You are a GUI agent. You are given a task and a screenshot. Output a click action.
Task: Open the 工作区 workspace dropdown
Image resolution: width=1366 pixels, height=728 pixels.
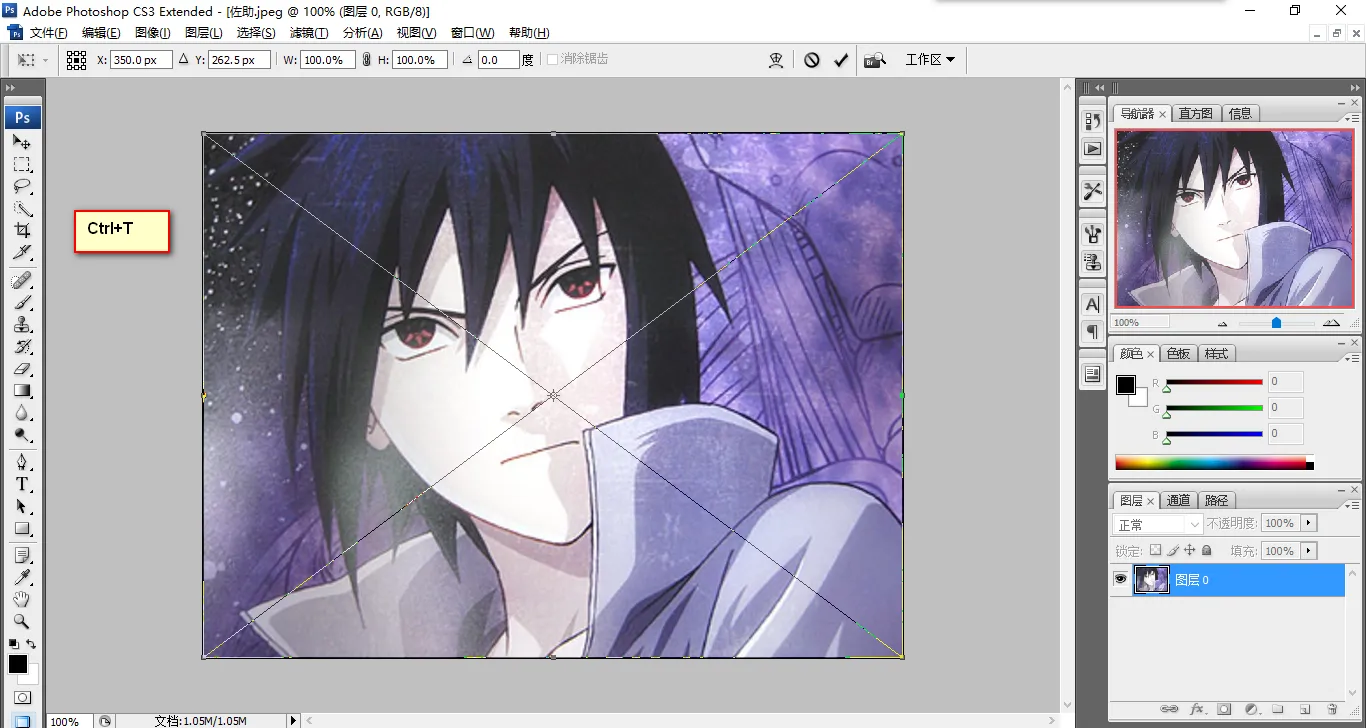click(x=930, y=60)
